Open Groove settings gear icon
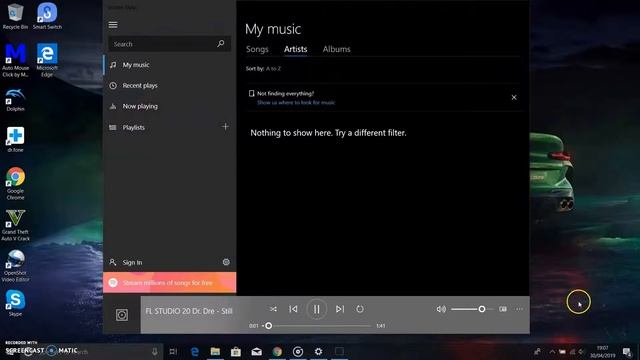This screenshot has width=640, height=360. tap(226, 262)
